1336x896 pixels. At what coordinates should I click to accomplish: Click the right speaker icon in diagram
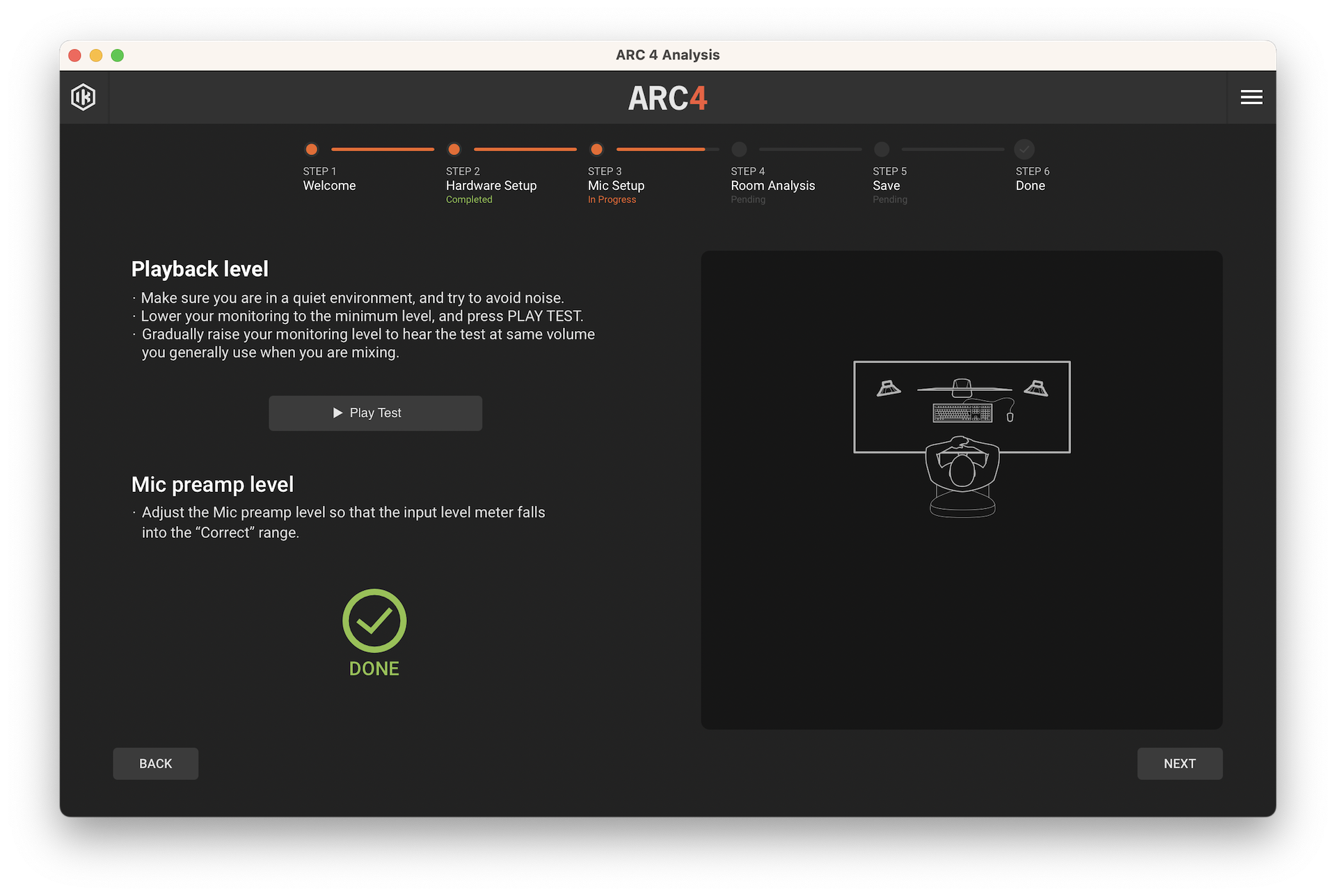pyautogui.click(x=1036, y=388)
